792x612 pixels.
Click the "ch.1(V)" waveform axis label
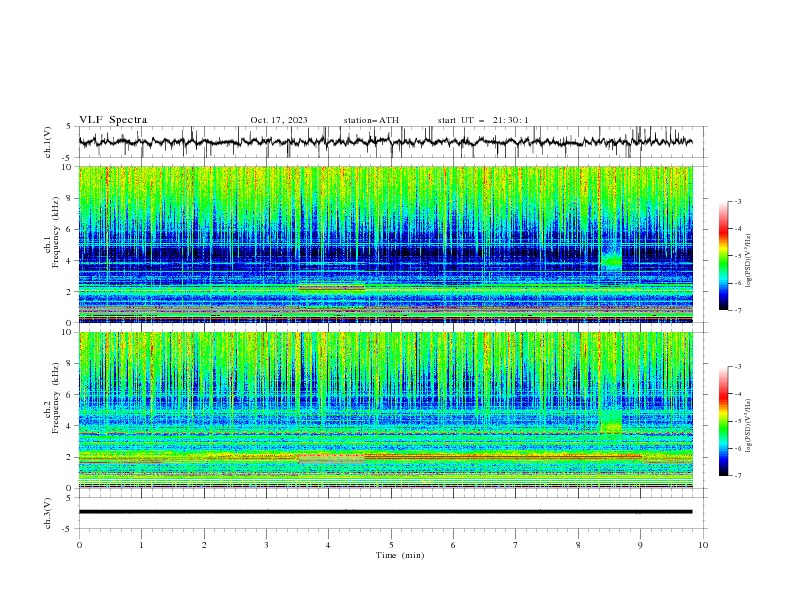[x=48, y=142]
